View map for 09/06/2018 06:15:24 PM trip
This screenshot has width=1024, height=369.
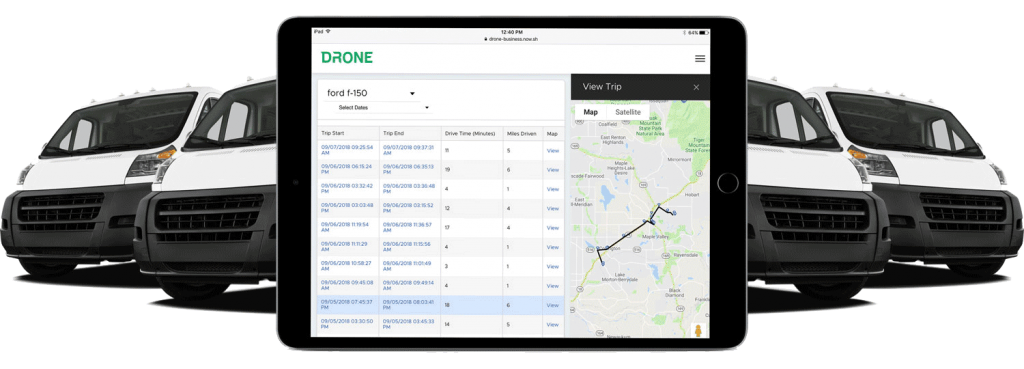click(552, 170)
